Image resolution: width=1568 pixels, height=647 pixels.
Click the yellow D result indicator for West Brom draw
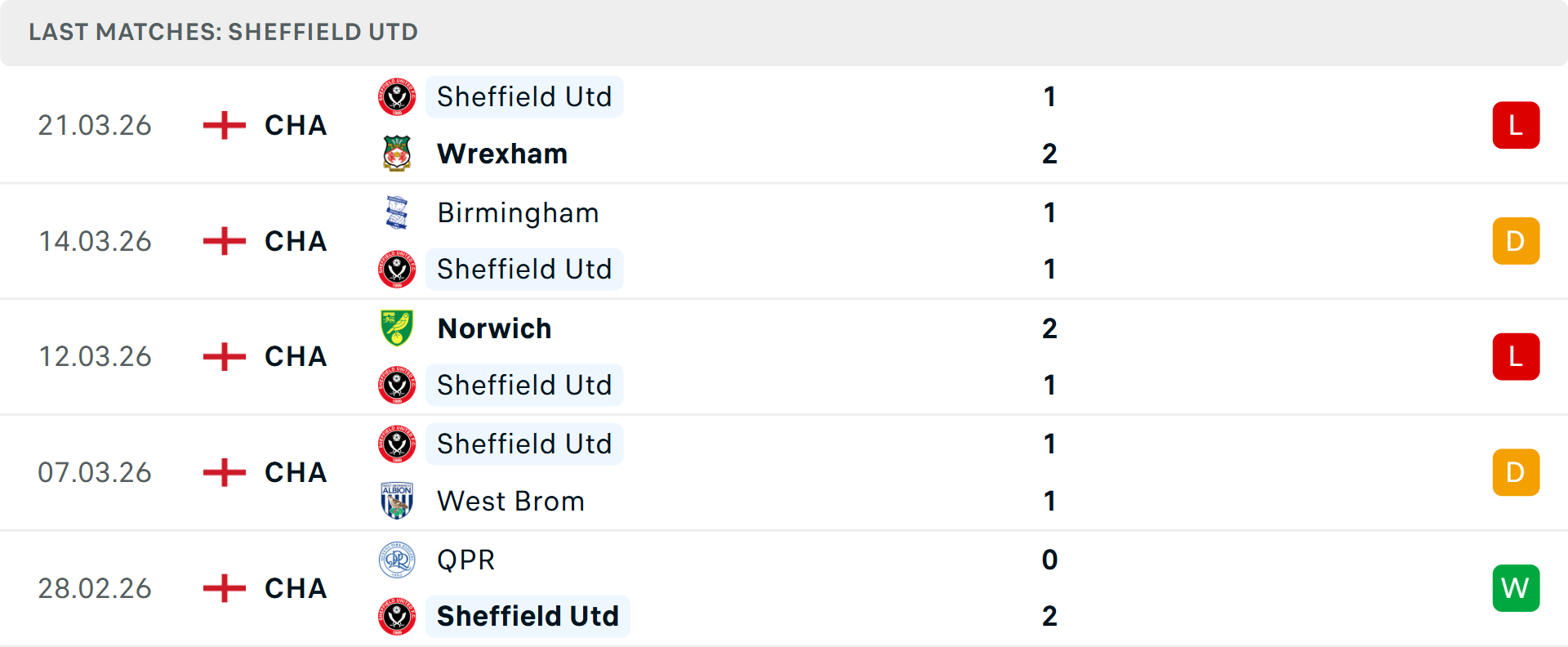[x=1516, y=472]
